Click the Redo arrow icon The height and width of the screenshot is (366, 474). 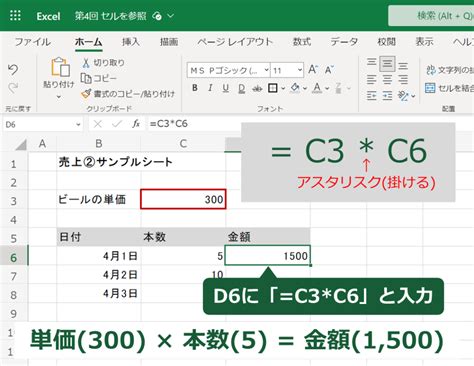13,88
